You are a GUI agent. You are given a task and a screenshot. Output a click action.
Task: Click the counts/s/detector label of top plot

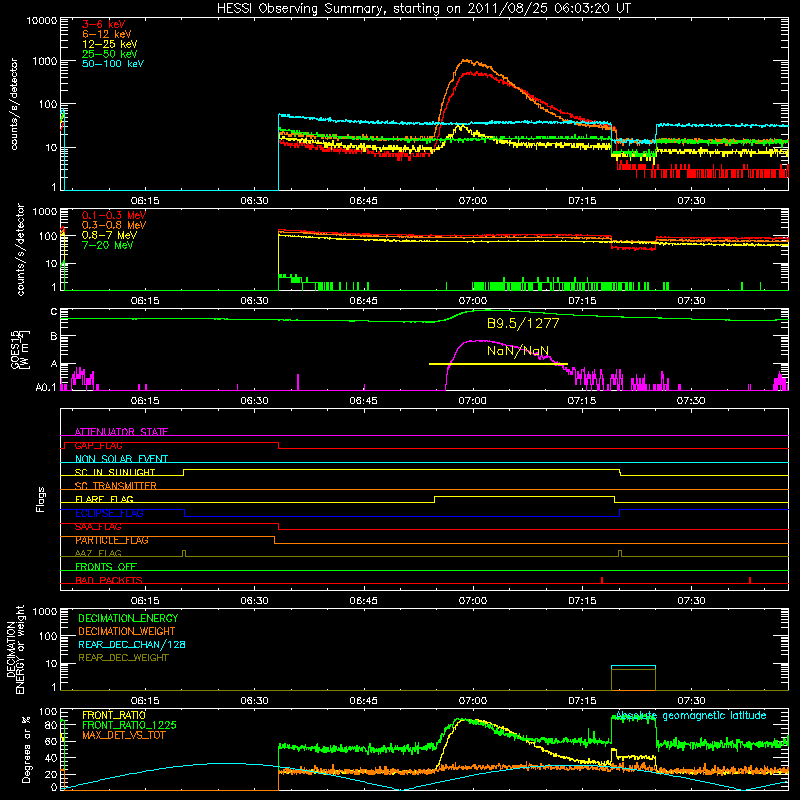click(13, 104)
